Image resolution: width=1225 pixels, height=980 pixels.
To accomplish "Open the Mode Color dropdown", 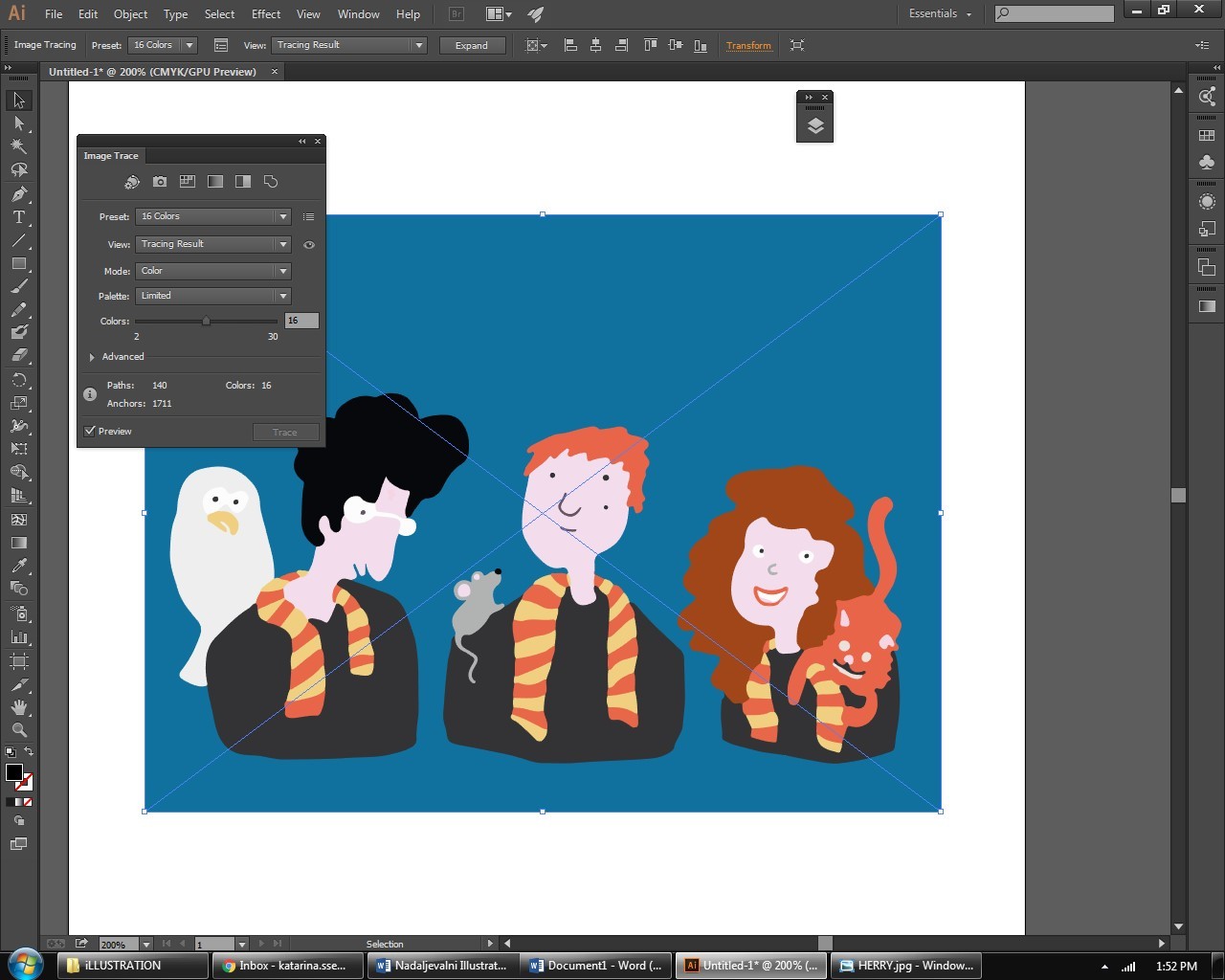I will coord(212,271).
